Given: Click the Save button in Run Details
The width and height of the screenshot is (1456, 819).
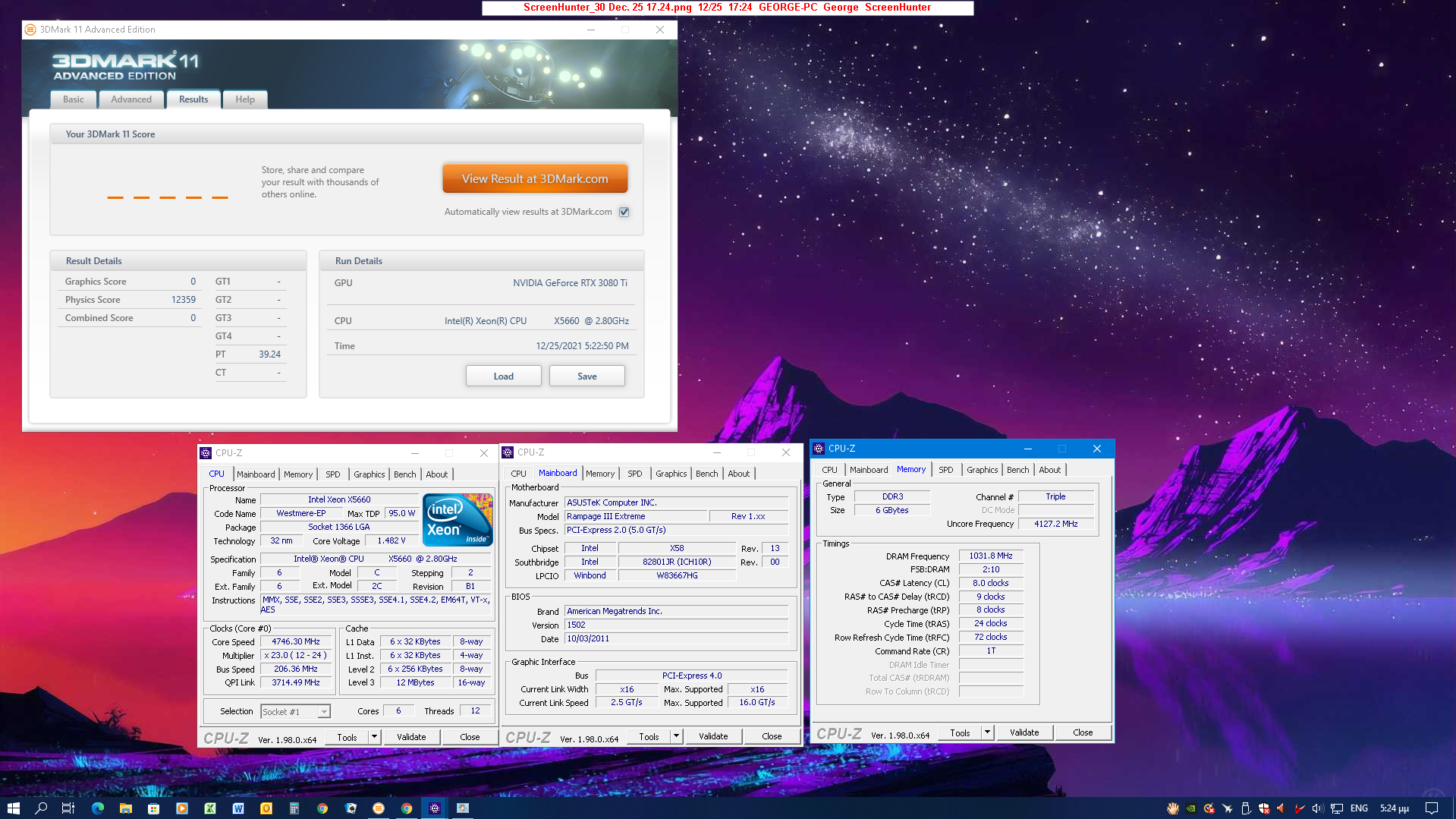Looking at the screenshot, I should (x=587, y=376).
